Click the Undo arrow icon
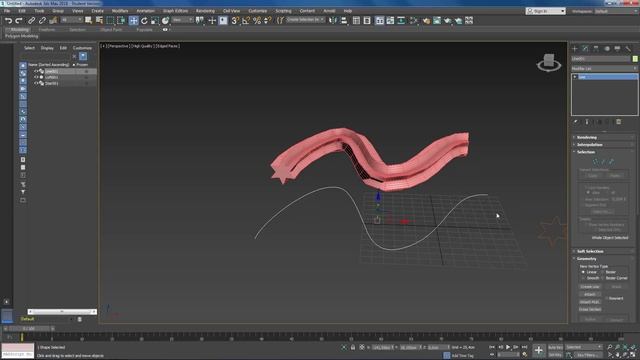 point(9,20)
